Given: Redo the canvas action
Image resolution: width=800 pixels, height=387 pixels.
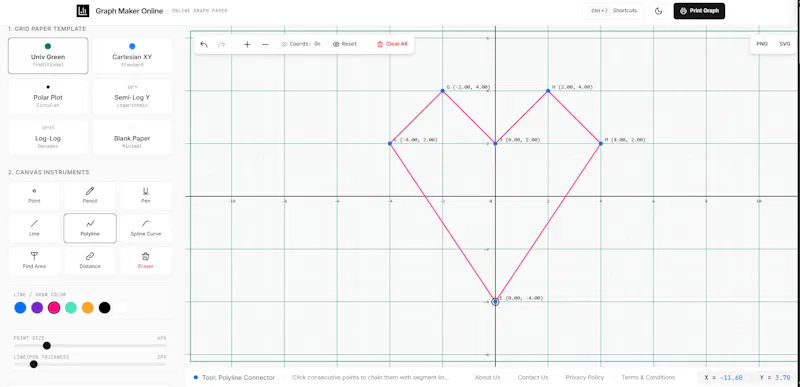Looking at the screenshot, I should point(221,44).
